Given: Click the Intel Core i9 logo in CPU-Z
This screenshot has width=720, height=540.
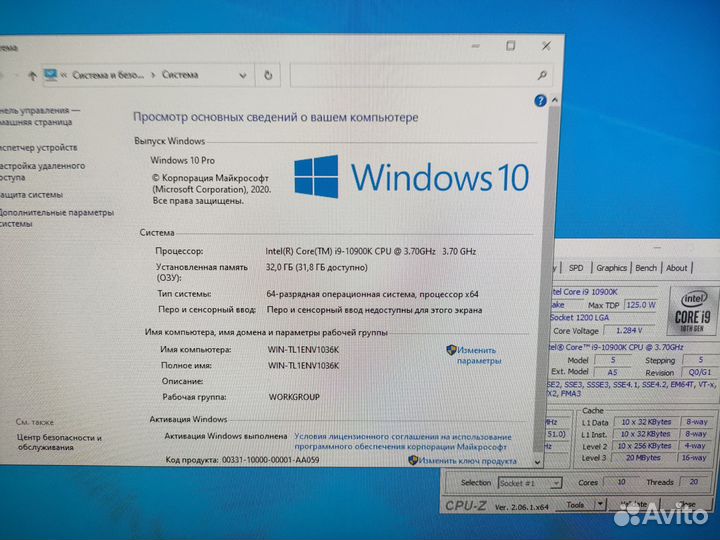Looking at the screenshot, I should click(692, 311).
